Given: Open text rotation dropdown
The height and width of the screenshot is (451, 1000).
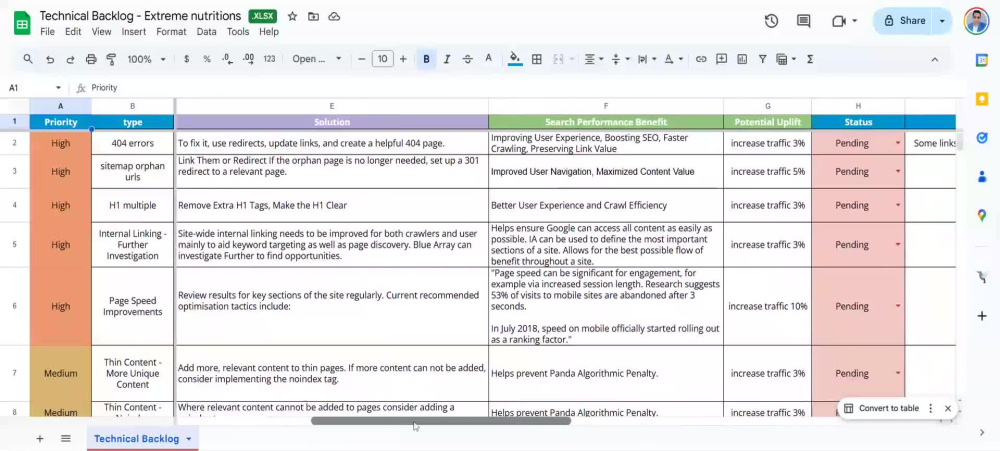Looking at the screenshot, I should (673, 59).
